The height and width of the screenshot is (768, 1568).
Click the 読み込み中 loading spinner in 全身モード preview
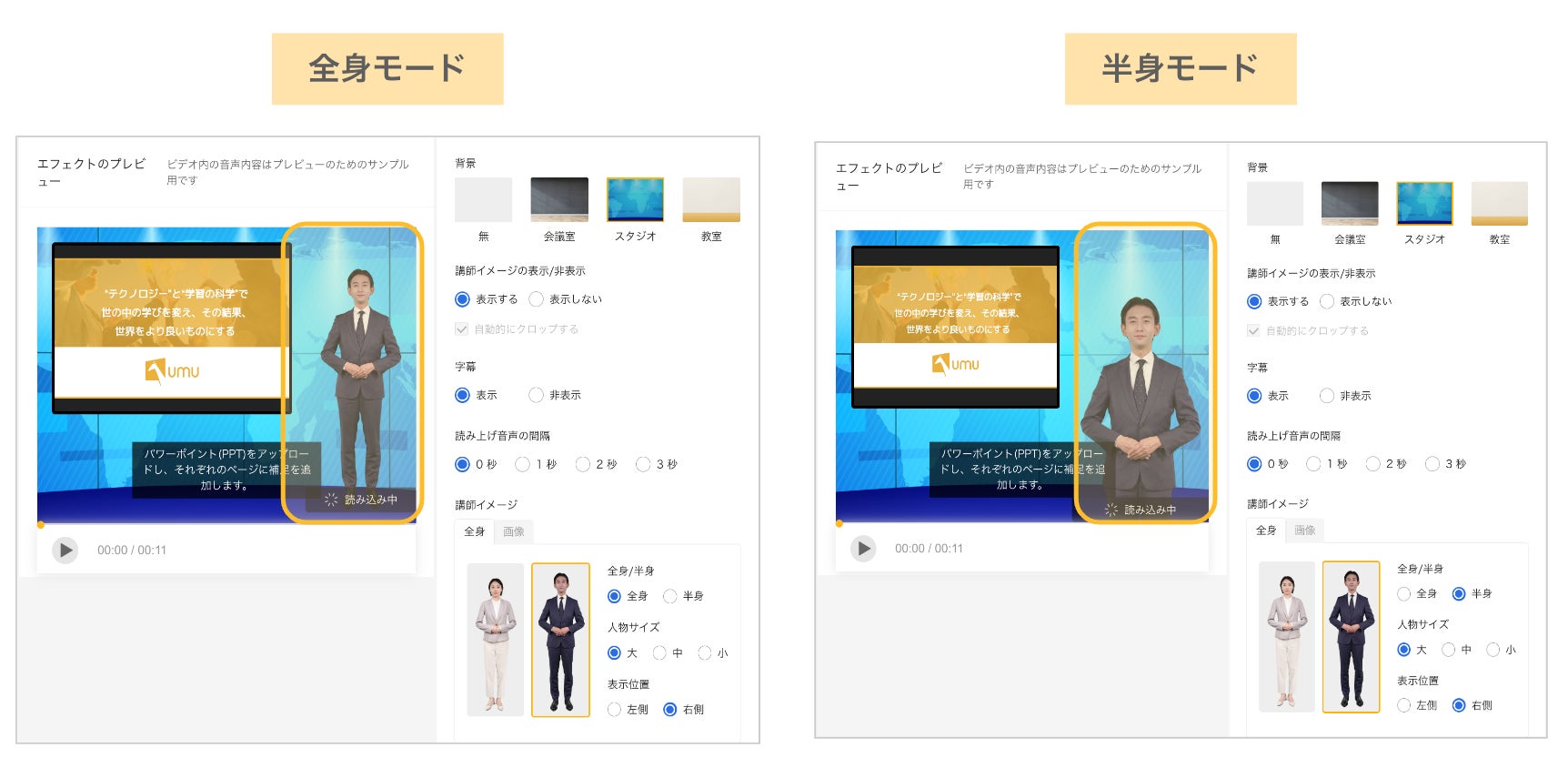pyautogui.click(x=331, y=500)
